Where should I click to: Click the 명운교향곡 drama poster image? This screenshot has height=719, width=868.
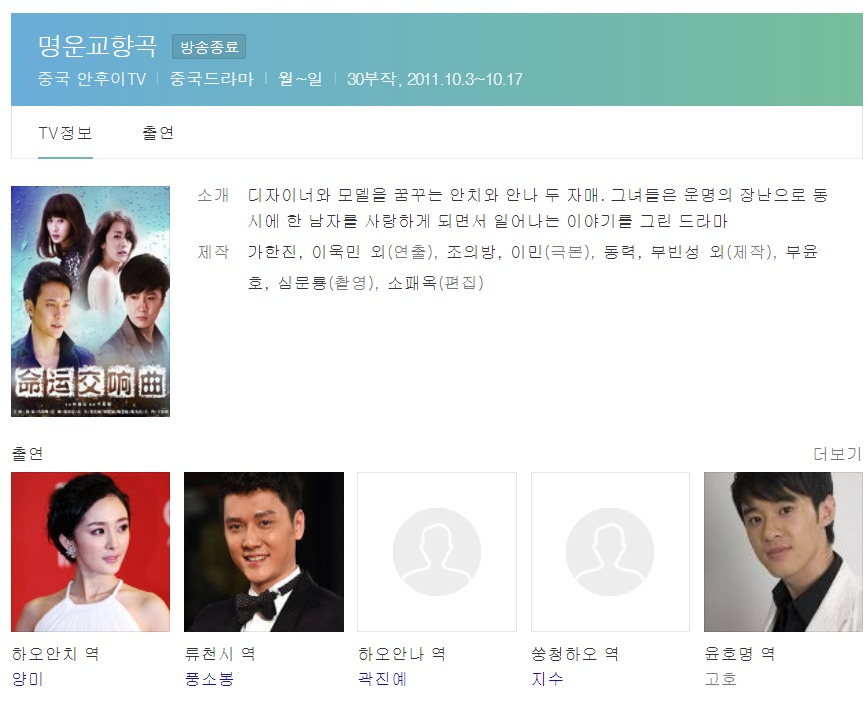91,301
